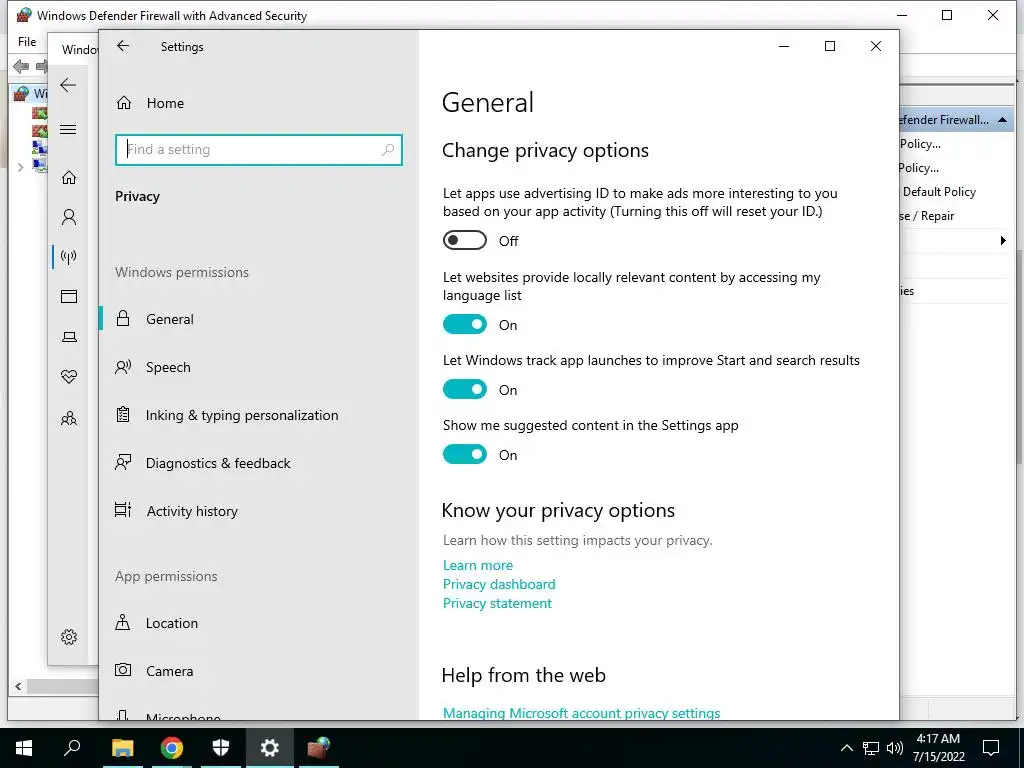Open Device security laptop icon
The image size is (1024, 768).
(x=69, y=337)
